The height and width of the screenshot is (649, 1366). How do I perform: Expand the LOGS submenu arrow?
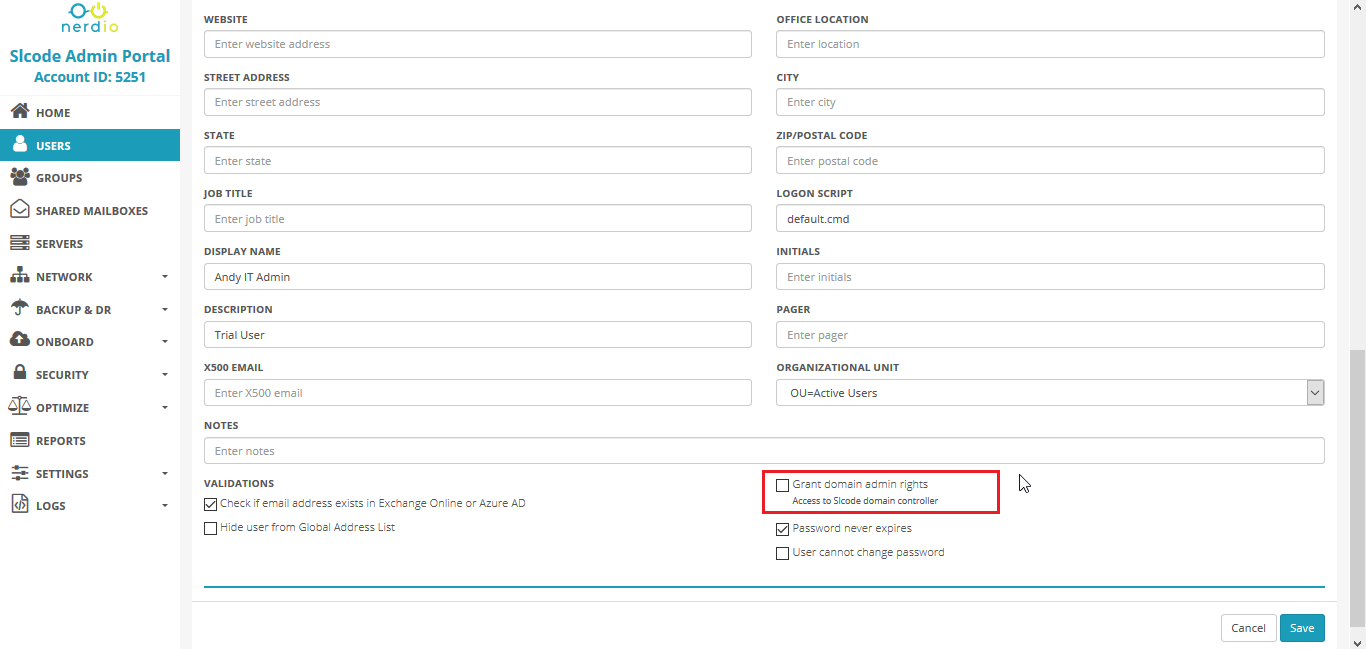point(165,506)
